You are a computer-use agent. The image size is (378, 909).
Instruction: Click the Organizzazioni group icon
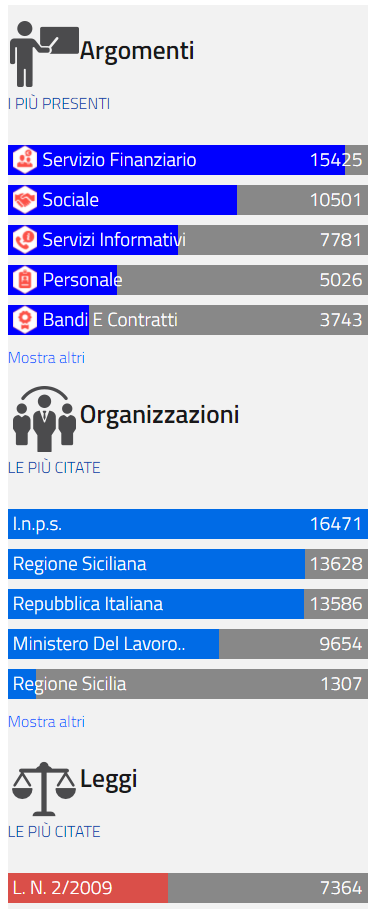pyautogui.click(x=44, y=419)
